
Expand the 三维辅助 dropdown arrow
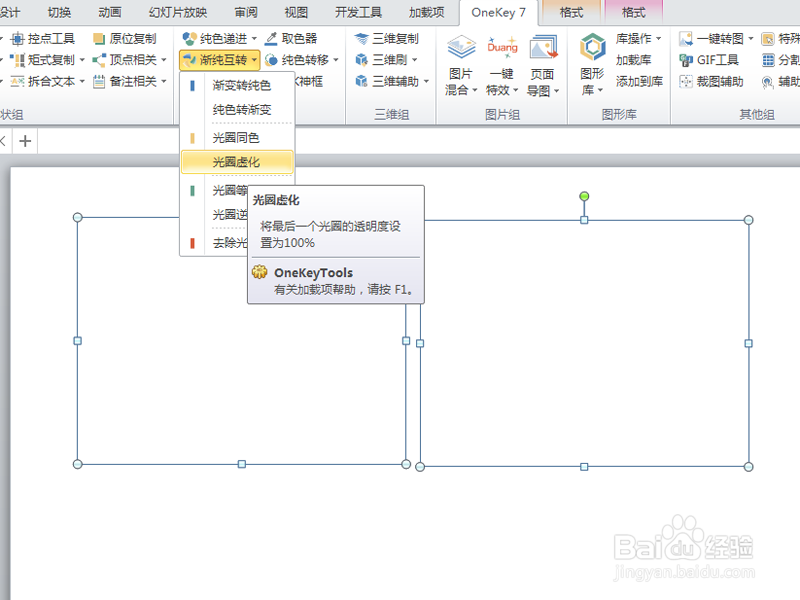tap(426, 82)
